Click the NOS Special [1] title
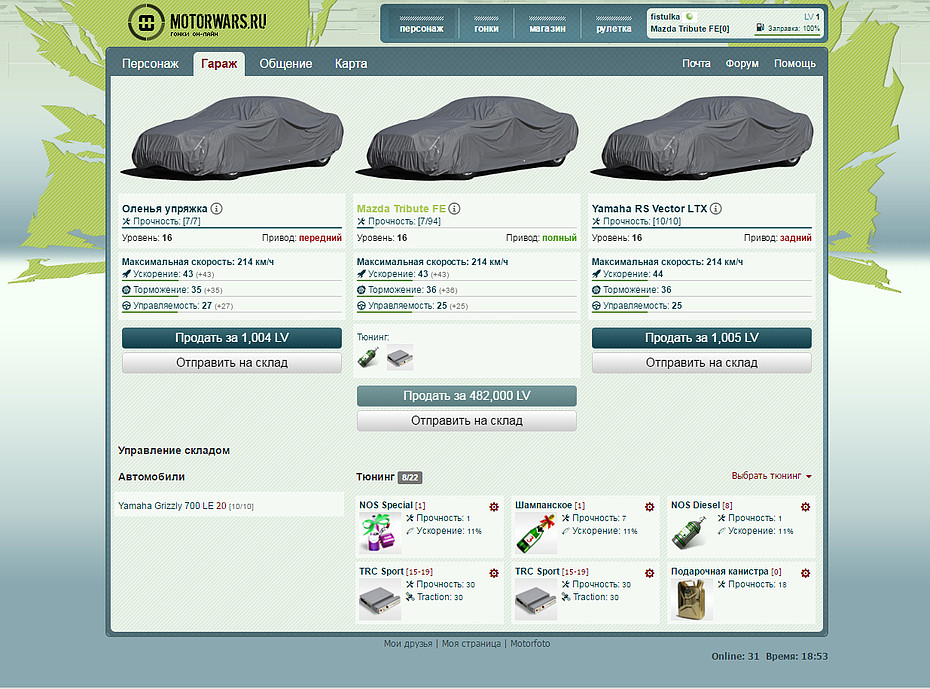 [392, 505]
